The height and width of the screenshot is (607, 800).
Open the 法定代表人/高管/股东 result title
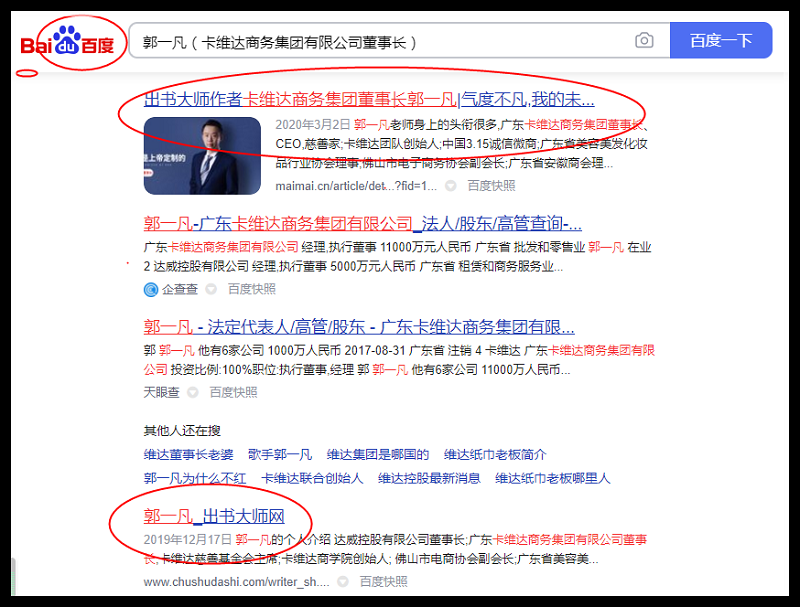click(359, 327)
